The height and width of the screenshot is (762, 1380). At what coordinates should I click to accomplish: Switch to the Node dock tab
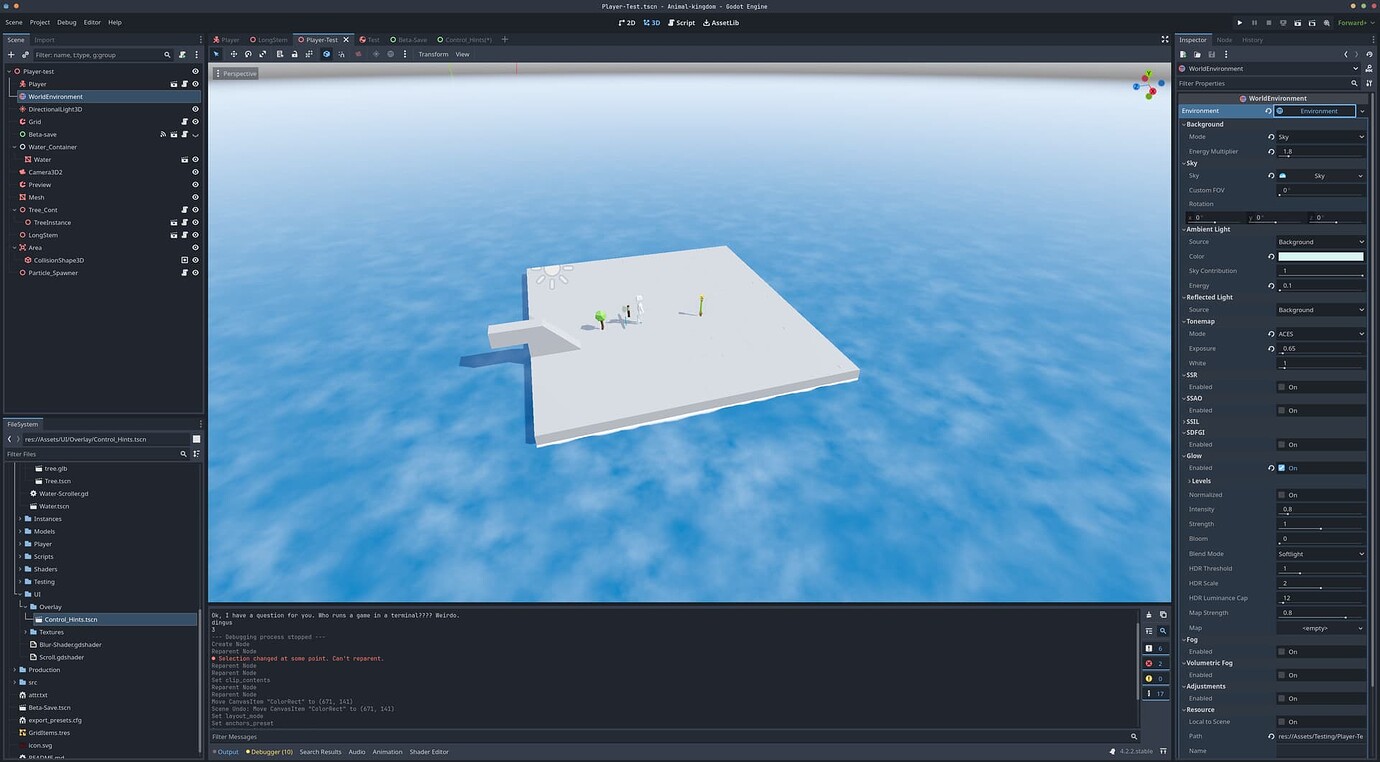tap(1224, 40)
